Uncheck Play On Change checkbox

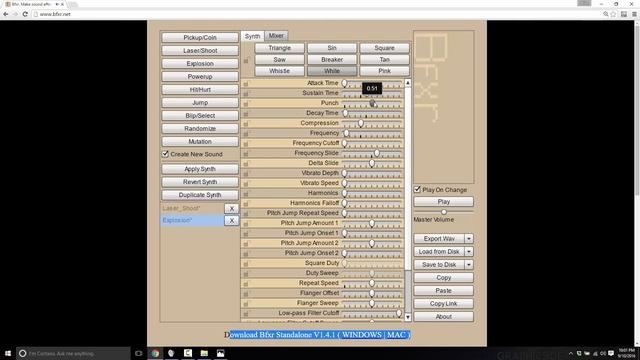click(x=417, y=189)
